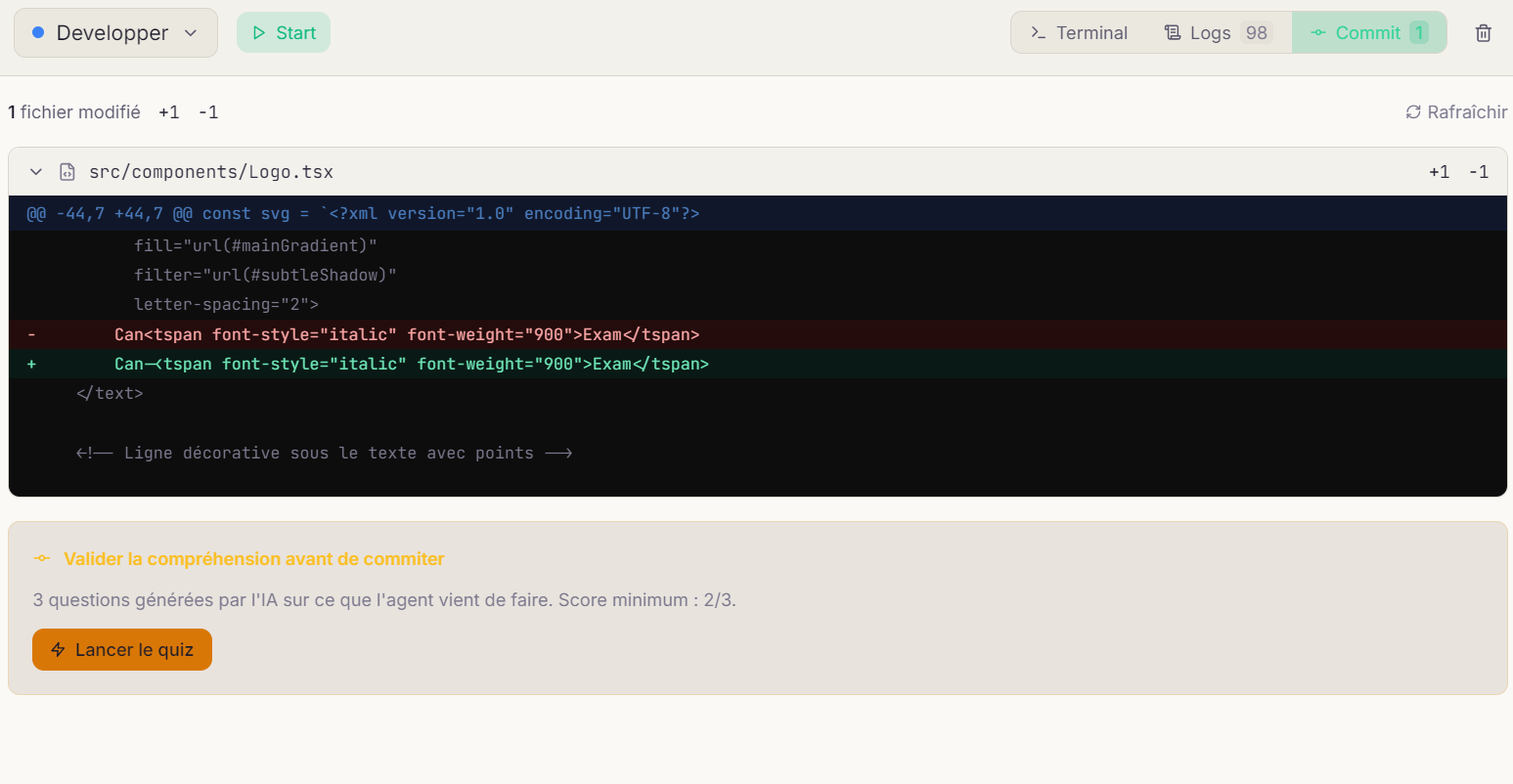
Task: Collapse the Logo.tsx file diff chevron
Action: (x=36, y=172)
